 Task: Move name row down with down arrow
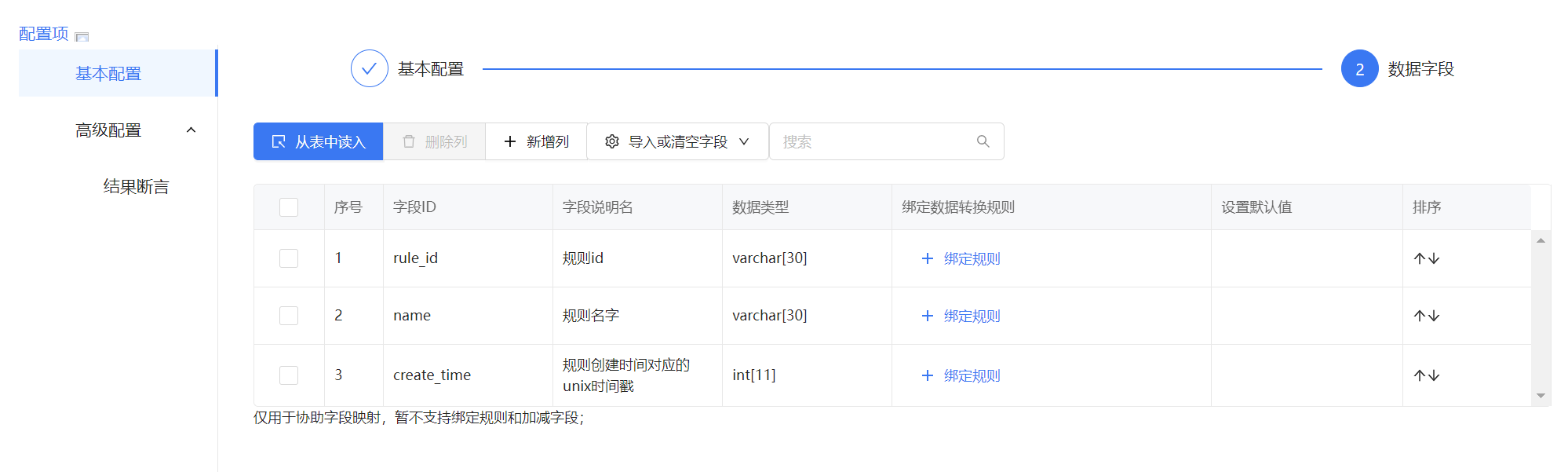click(1434, 316)
